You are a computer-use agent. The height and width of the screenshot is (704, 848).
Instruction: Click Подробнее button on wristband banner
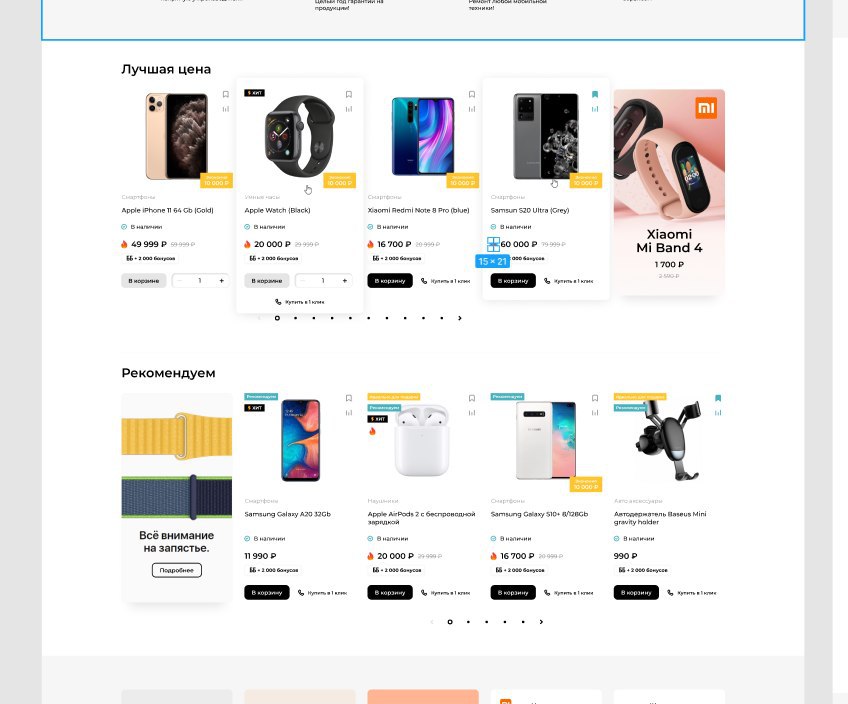pyautogui.click(x=177, y=570)
